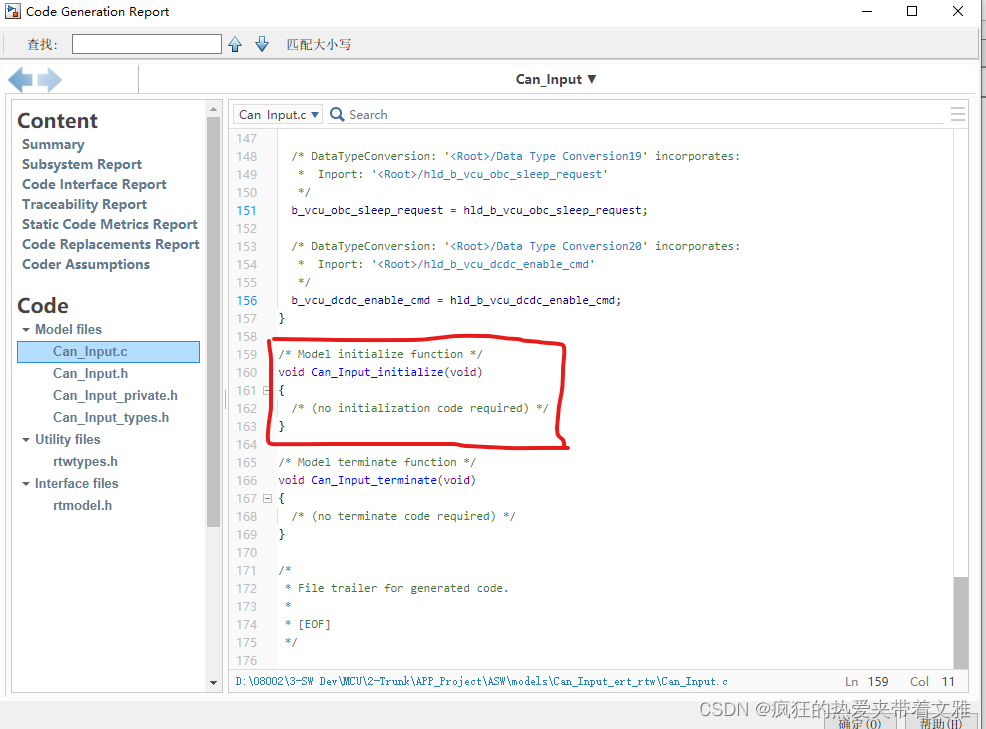
Task: Open the hld_b_vcu_obc_sleep_request inport link
Action: pyautogui.click(x=489, y=174)
